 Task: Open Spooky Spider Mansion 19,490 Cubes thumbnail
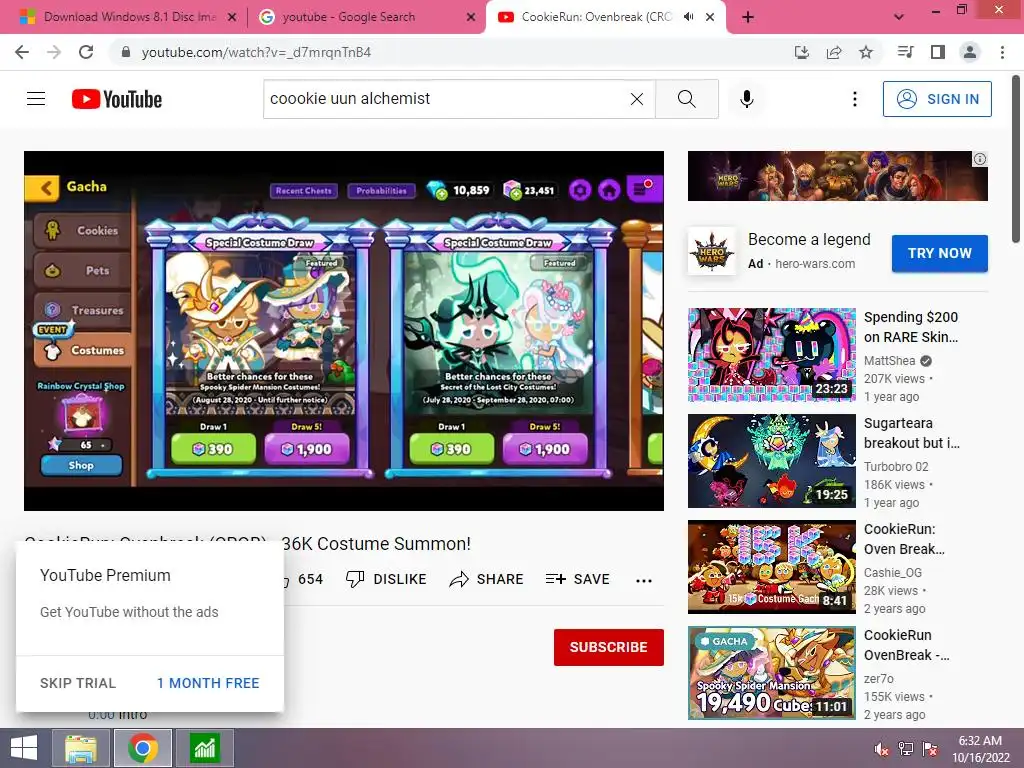click(x=772, y=673)
